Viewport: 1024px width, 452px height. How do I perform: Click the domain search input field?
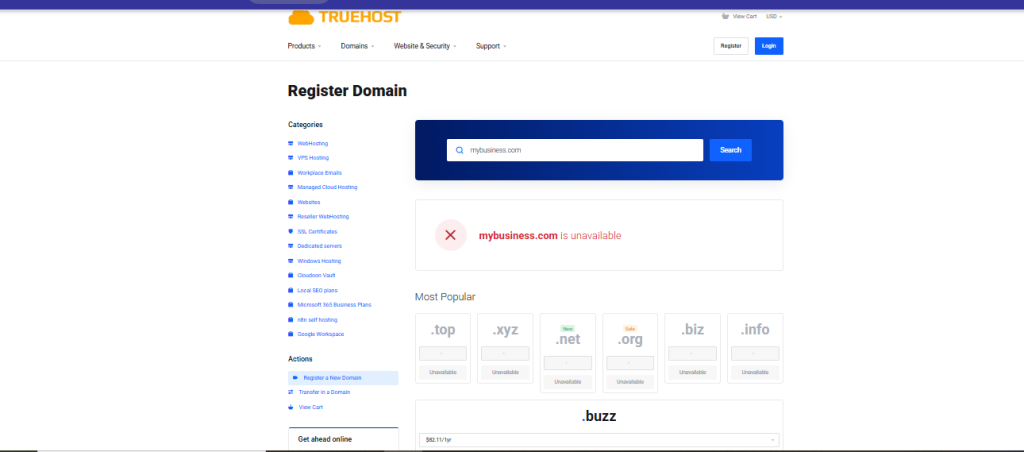[575, 150]
